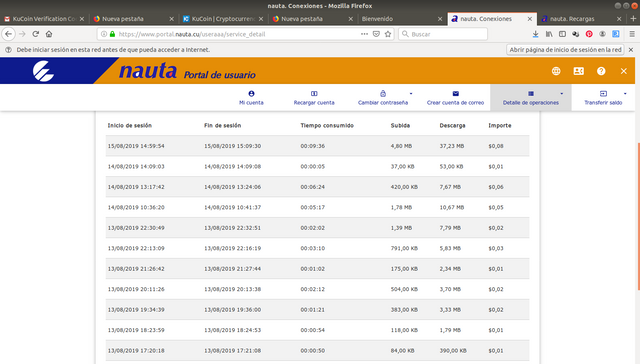Click the nauta language globe icon
640x364 pixels.
(556, 71)
